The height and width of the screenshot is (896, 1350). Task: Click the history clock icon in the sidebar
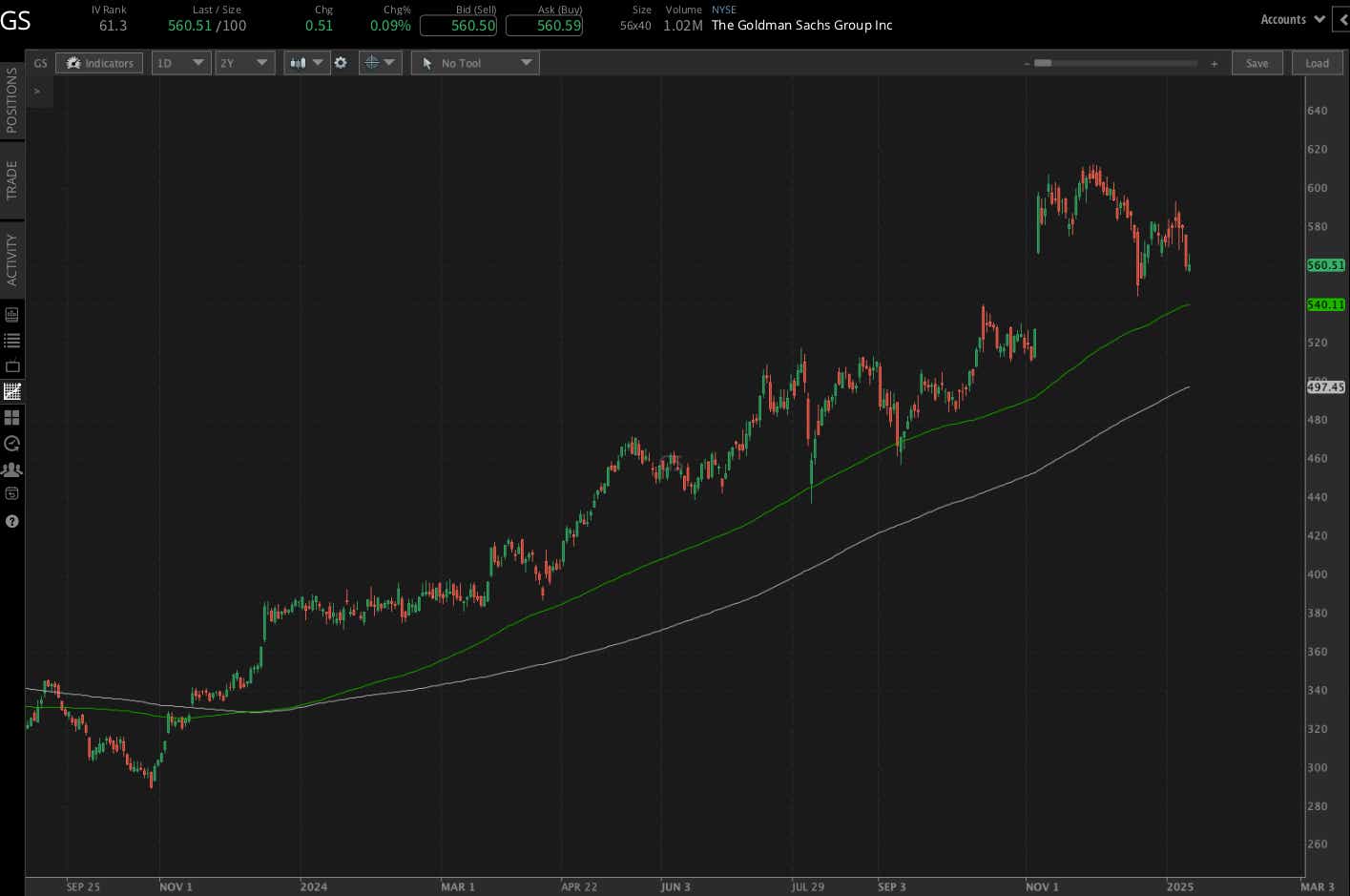[12, 443]
